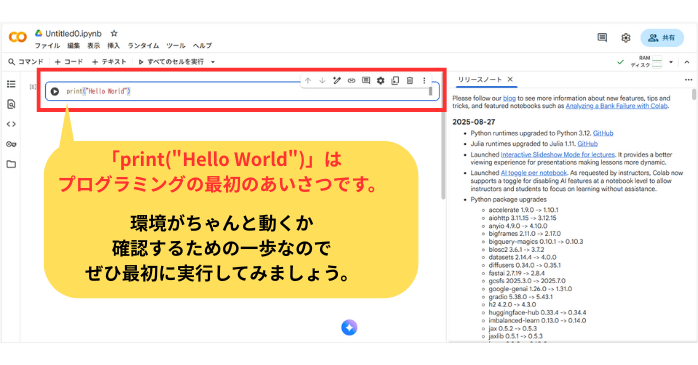
Task: Move cell down with arrow icon
Action: (322, 81)
